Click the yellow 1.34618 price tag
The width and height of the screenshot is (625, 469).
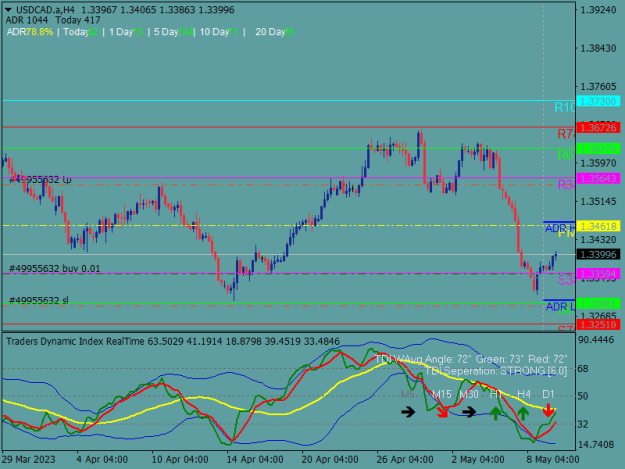point(598,226)
